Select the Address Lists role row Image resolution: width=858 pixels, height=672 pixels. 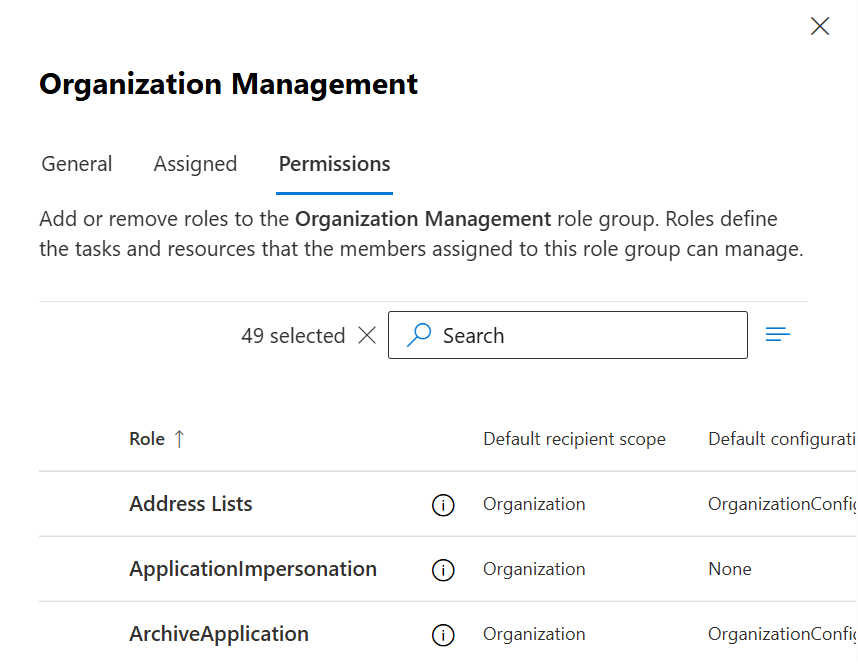[190, 504]
